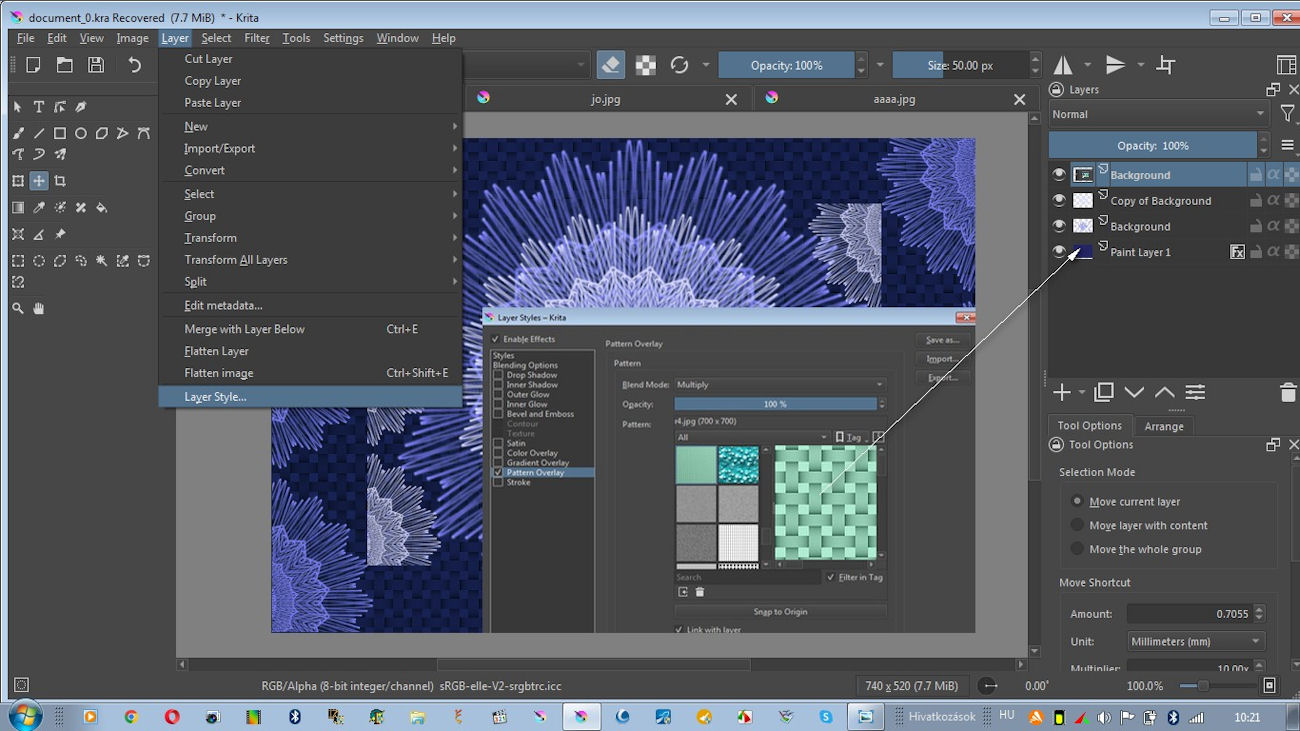Viewport: 1300px width, 731px height.
Task: Select the Gradient tool
Action: coord(18,208)
